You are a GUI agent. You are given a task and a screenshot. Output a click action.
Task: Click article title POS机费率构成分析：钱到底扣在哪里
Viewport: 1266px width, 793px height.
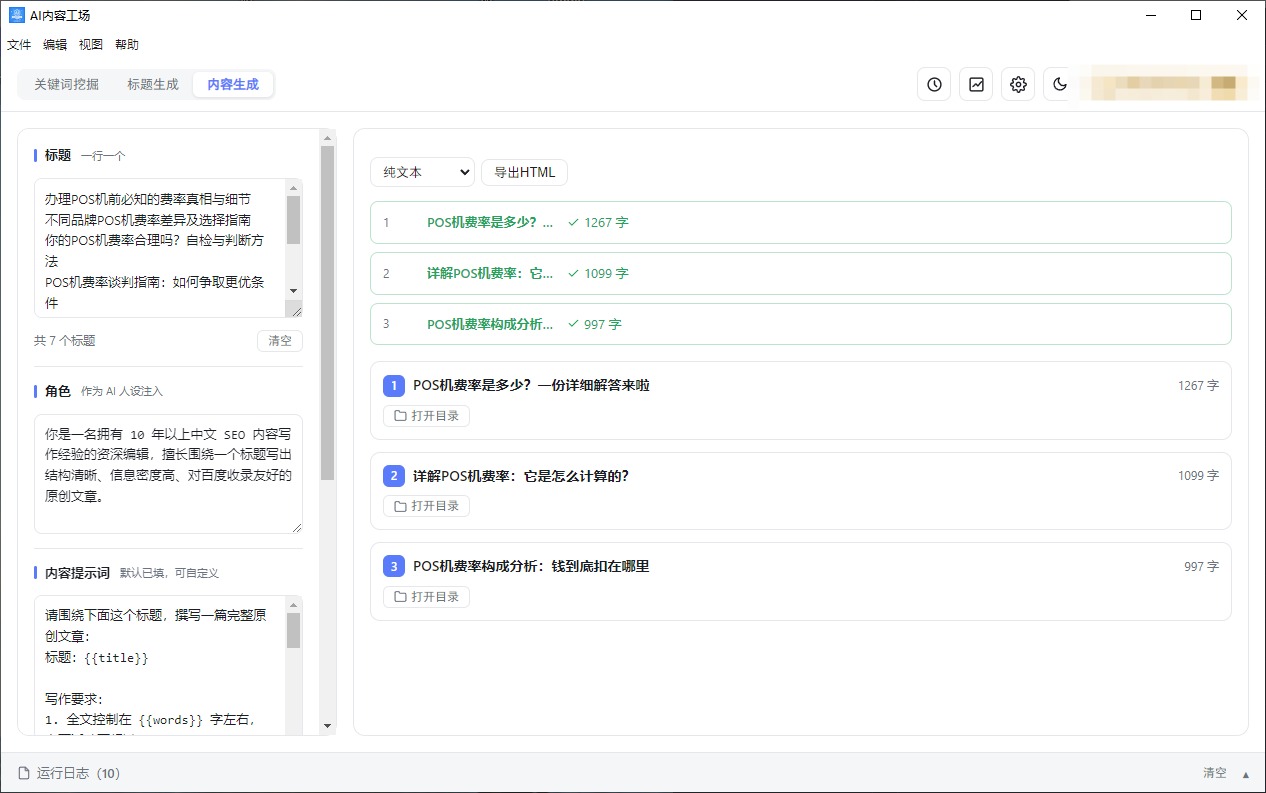531,566
